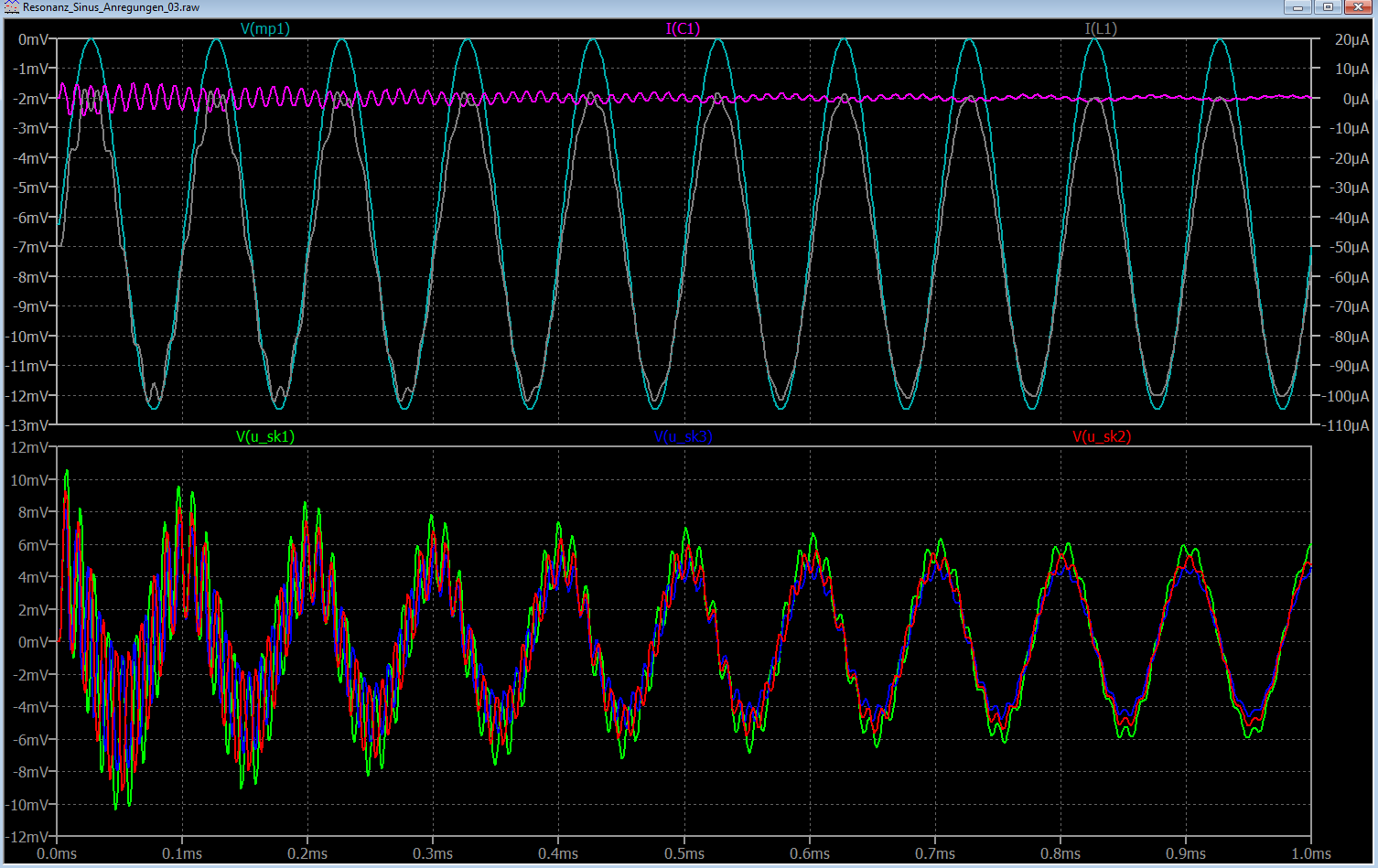This screenshot has width=1378, height=868.
Task: Click the V(mp1) trace label
Action: [265, 28]
